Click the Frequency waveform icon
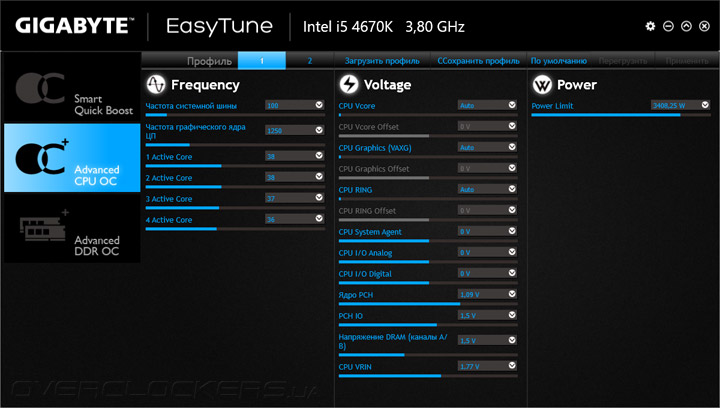Image resolution: width=720 pixels, height=408 pixels. pos(156,84)
